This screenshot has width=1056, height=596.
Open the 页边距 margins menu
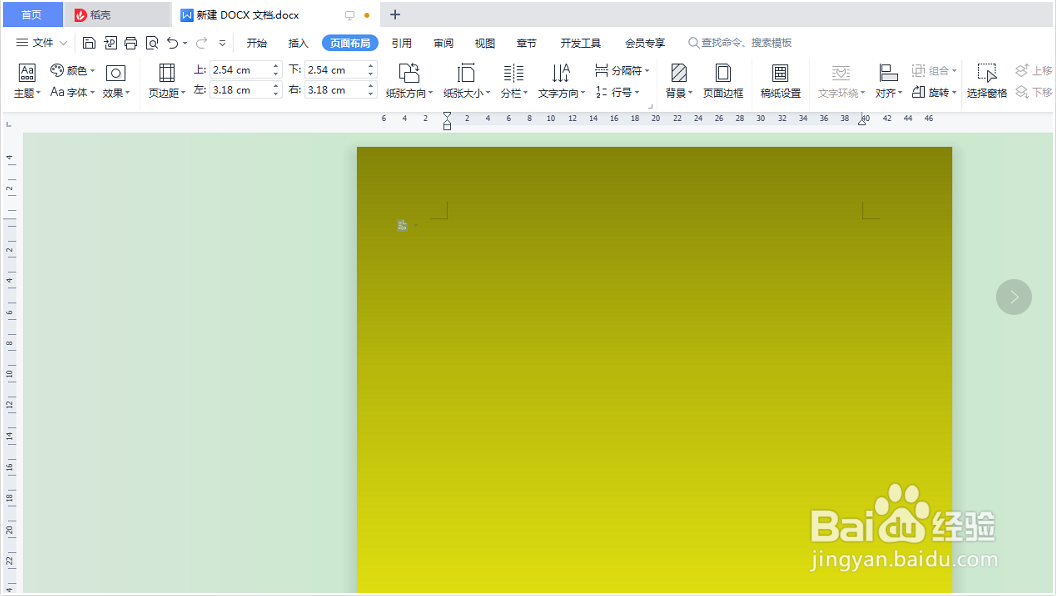tap(166, 80)
